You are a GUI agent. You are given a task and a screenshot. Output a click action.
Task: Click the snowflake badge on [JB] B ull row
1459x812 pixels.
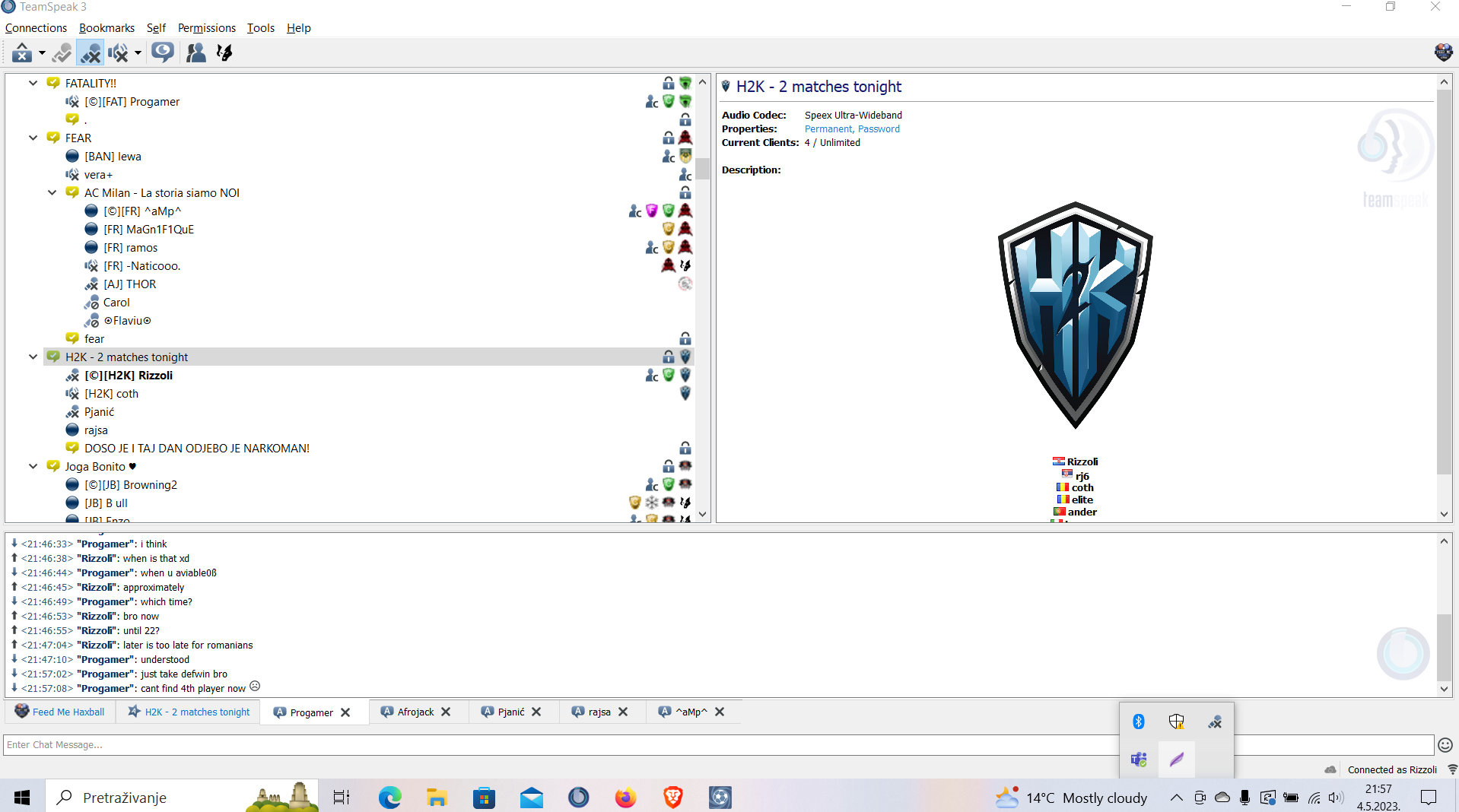[x=652, y=503]
